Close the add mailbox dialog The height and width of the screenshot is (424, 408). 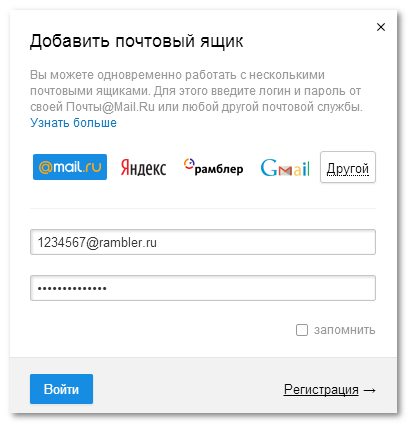[x=381, y=27]
